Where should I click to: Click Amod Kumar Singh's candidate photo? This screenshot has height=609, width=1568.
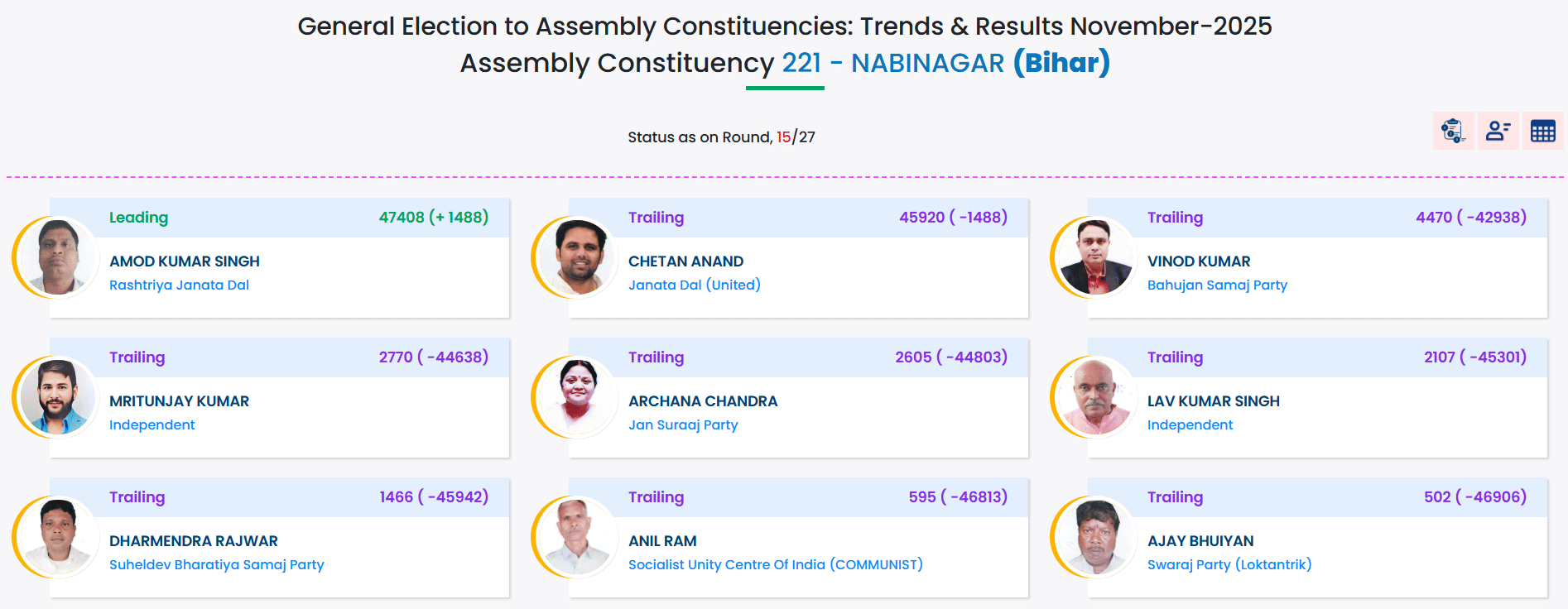tap(56, 257)
